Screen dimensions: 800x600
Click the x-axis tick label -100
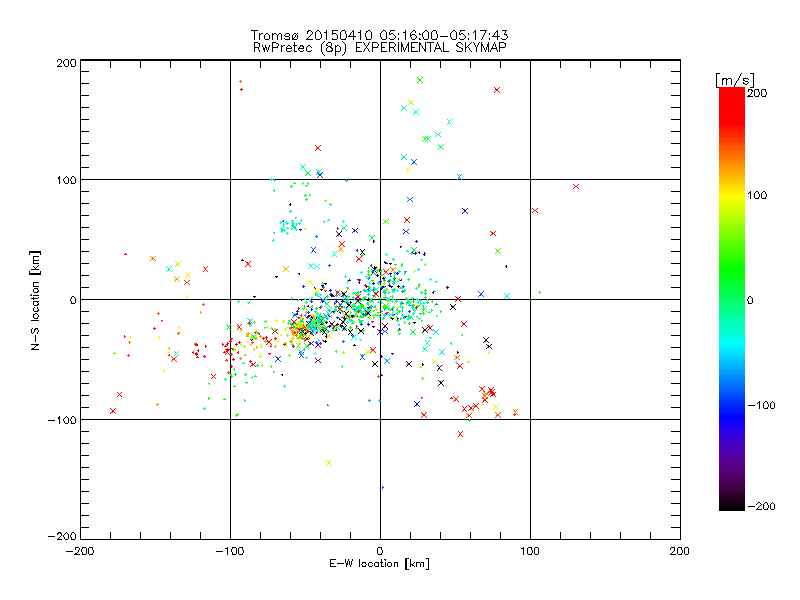pos(229,551)
